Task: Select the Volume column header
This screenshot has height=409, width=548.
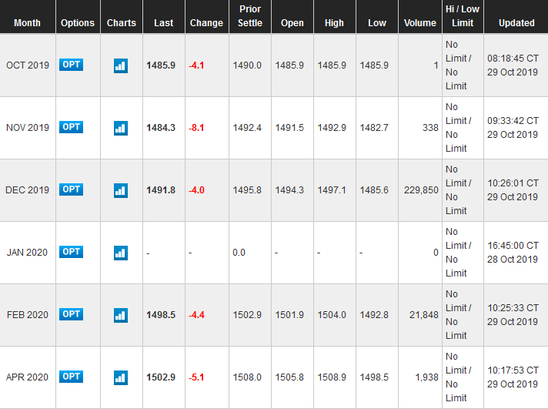Action: (420, 23)
